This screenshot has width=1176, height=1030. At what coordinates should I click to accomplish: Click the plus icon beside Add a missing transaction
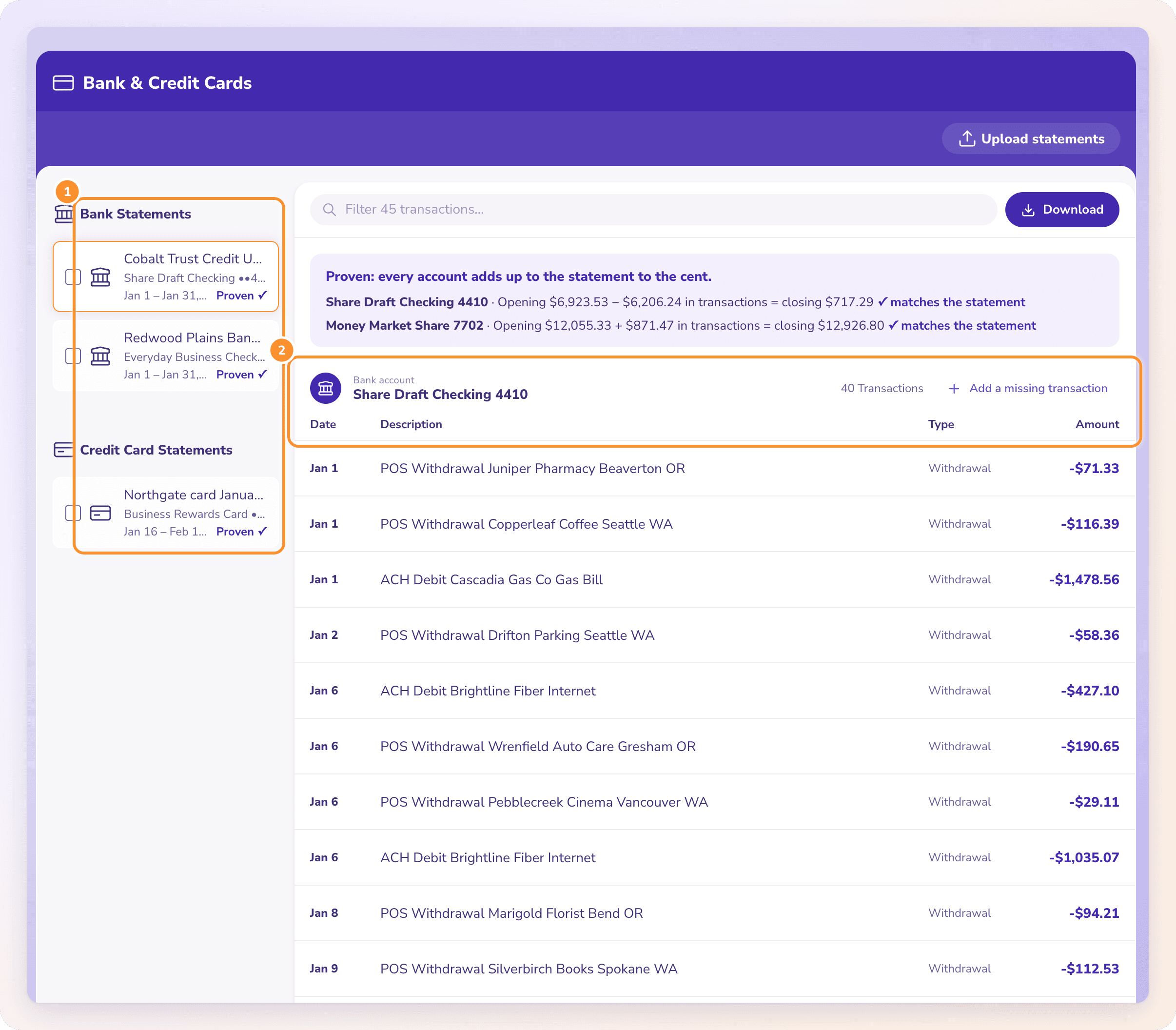[x=954, y=389]
